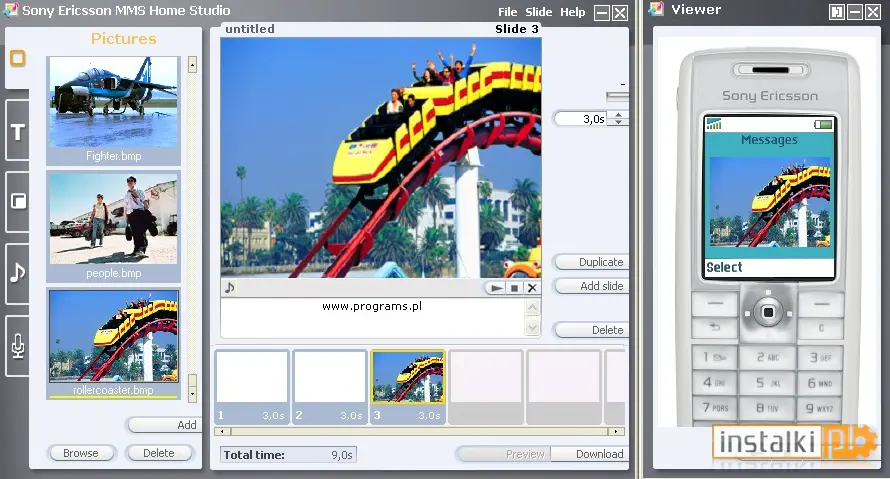The image size is (890, 479).
Task: Stop the slide sound playback
Action: click(x=514, y=288)
